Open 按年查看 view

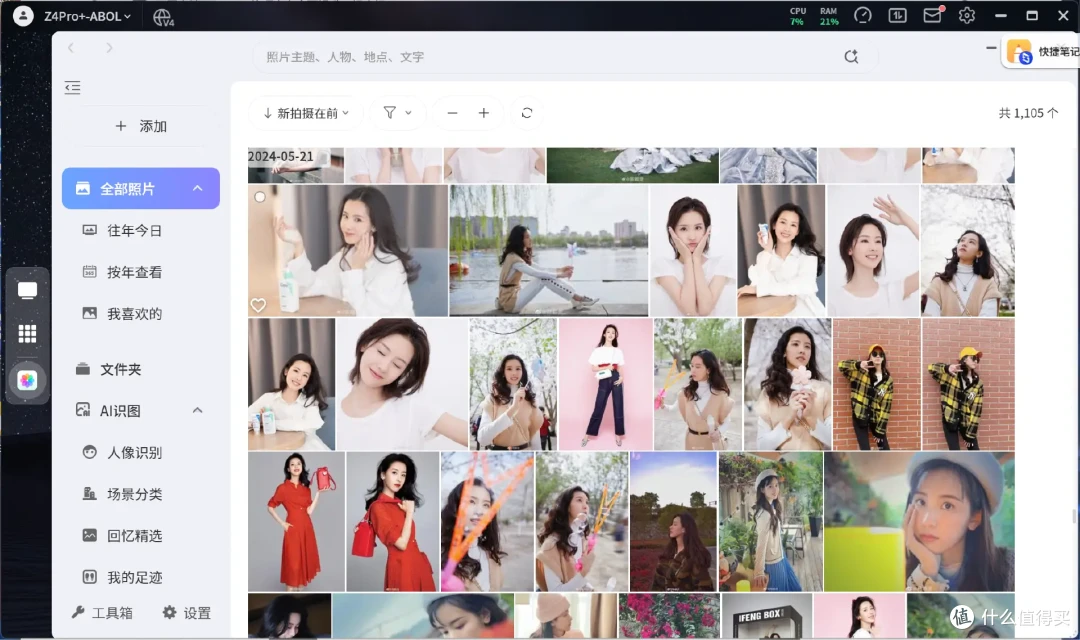coord(134,272)
